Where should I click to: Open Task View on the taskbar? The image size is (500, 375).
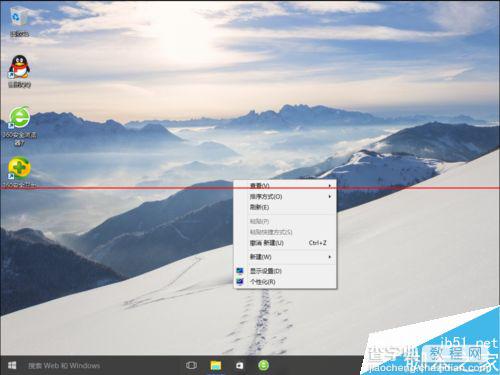click(x=191, y=365)
